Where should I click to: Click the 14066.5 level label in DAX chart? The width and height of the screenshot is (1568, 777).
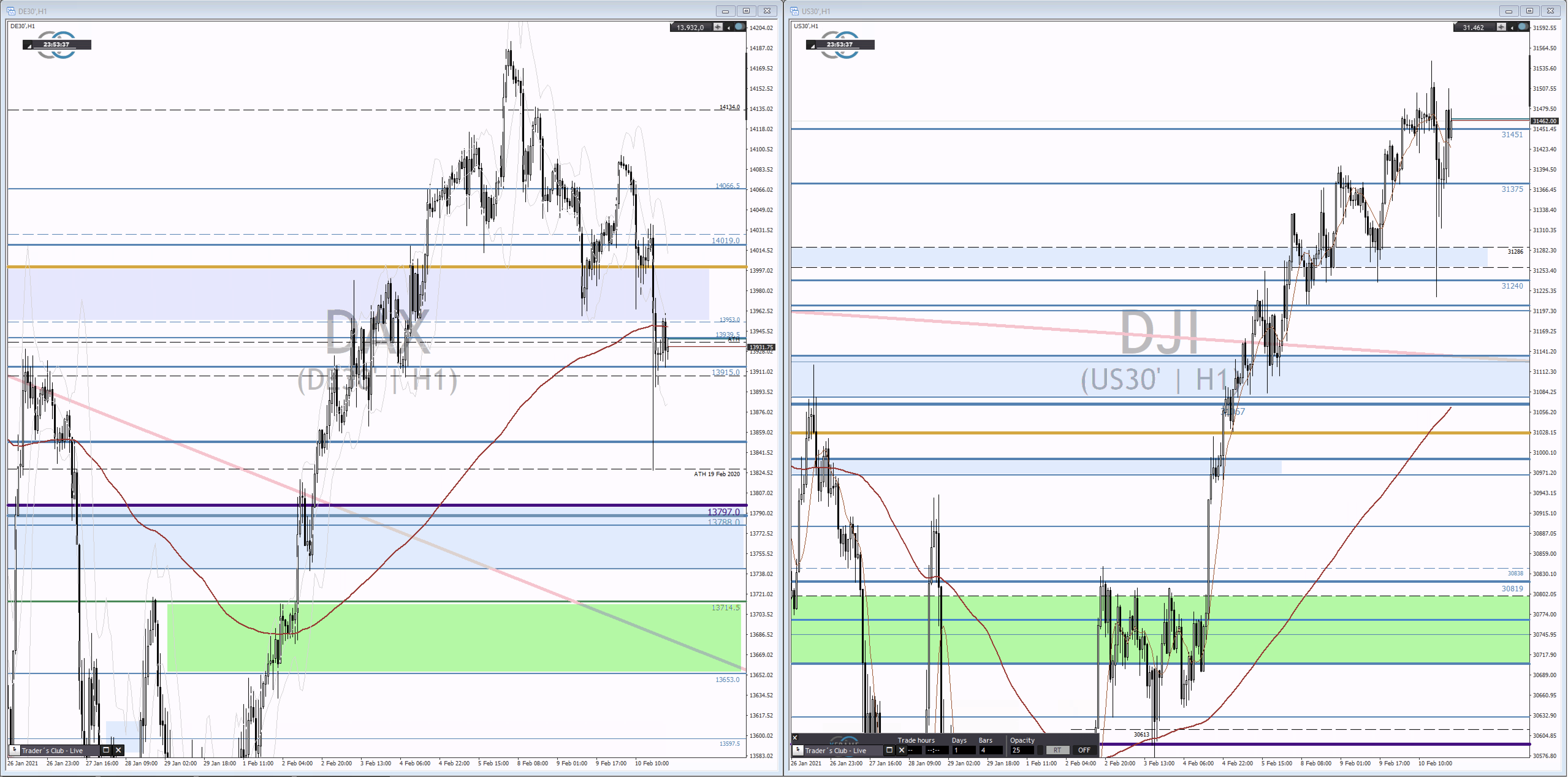pyautogui.click(x=727, y=186)
